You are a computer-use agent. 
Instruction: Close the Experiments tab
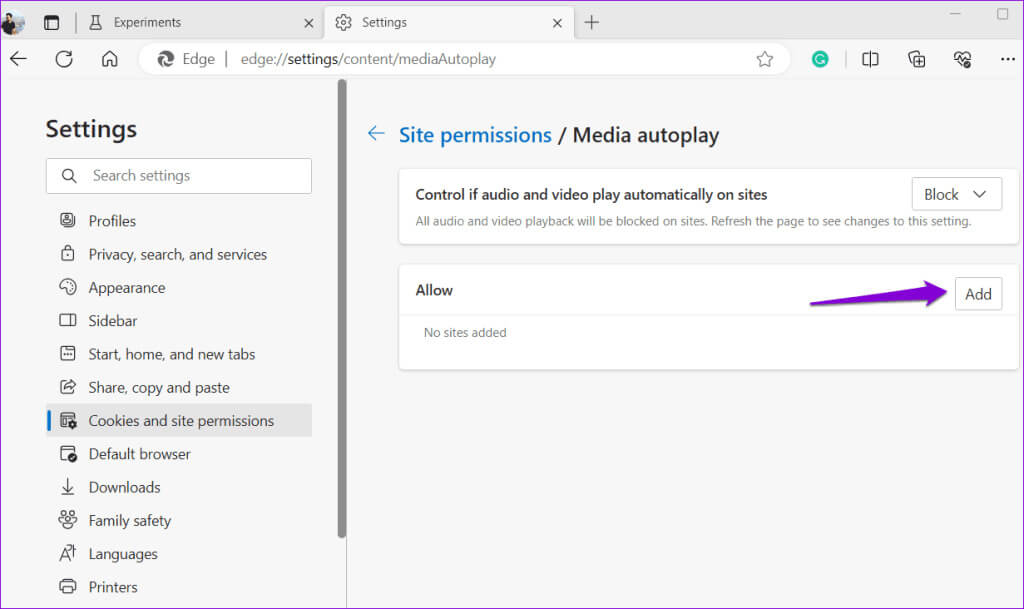click(x=309, y=23)
